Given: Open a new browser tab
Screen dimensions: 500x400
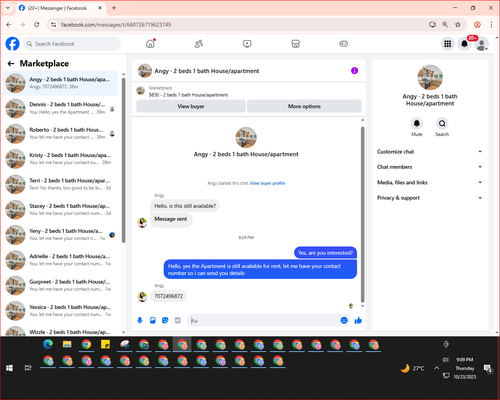Looking at the screenshot, I should click(114, 8).
